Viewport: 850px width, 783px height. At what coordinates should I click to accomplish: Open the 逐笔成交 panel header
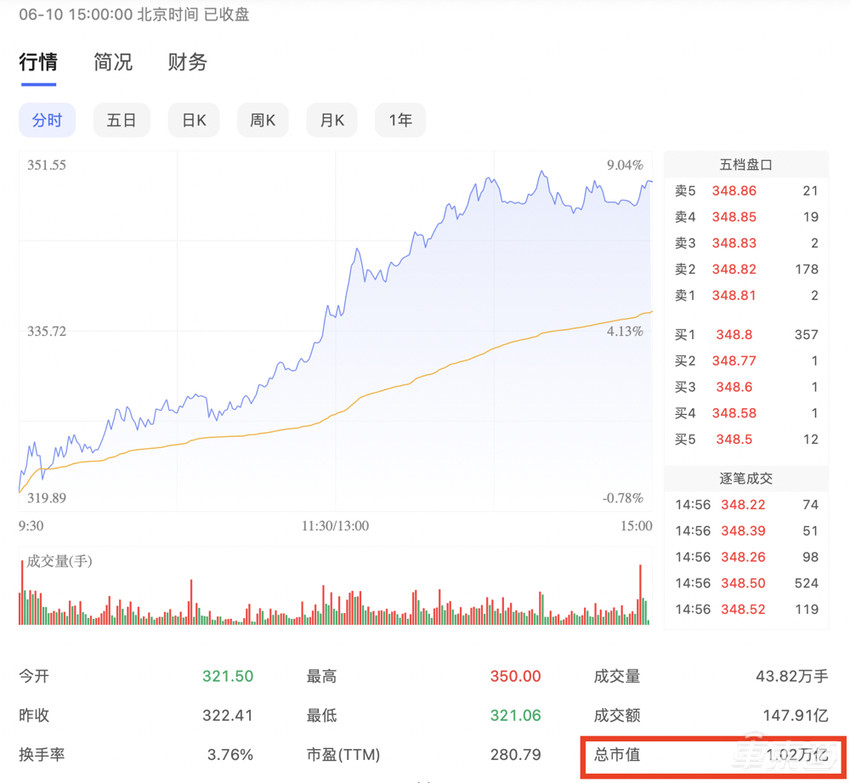point(745,478)
